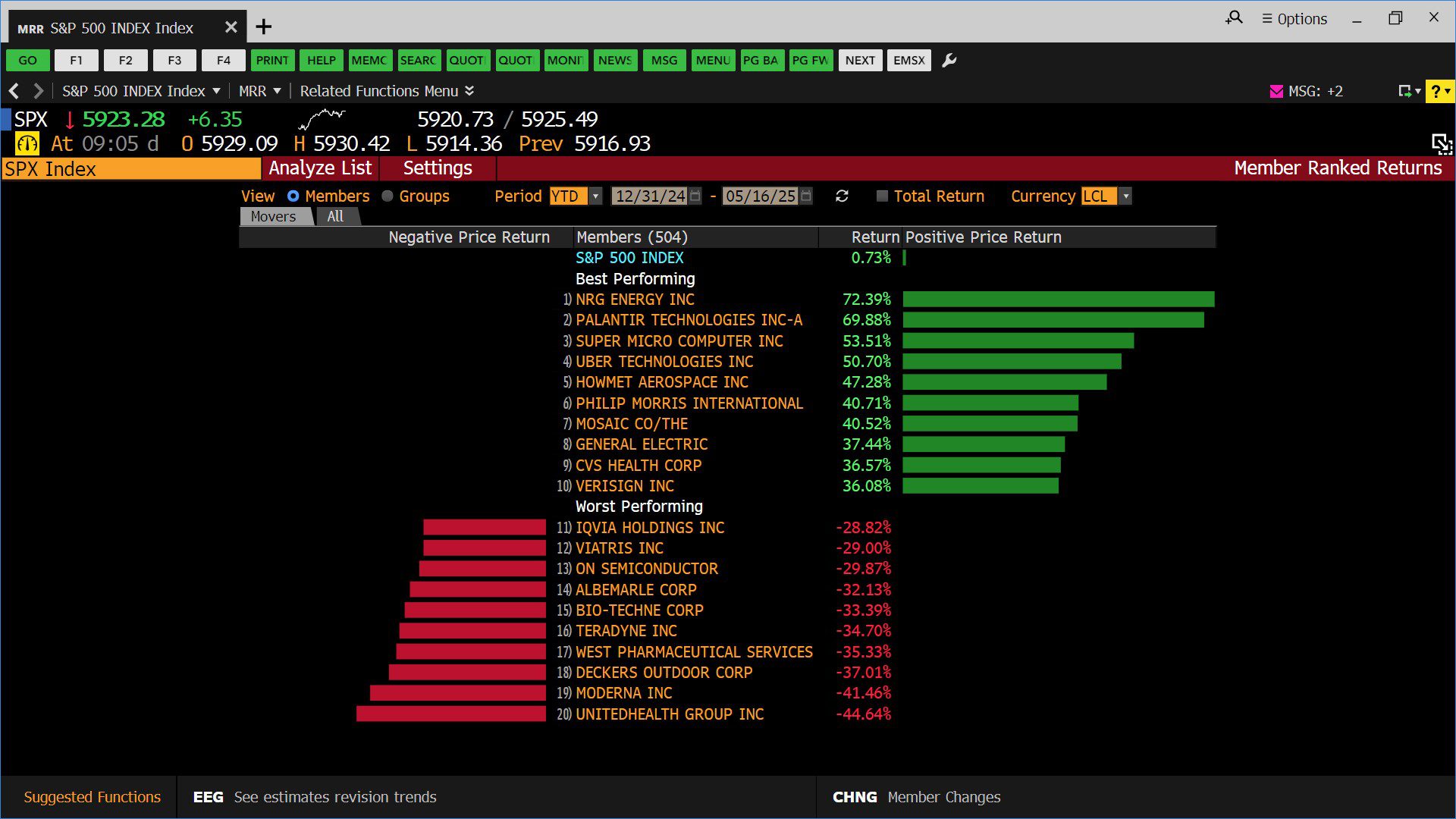Expand the Period YTD dropdown
This screenshot has height=819, width=1456.
coord(595,196)
